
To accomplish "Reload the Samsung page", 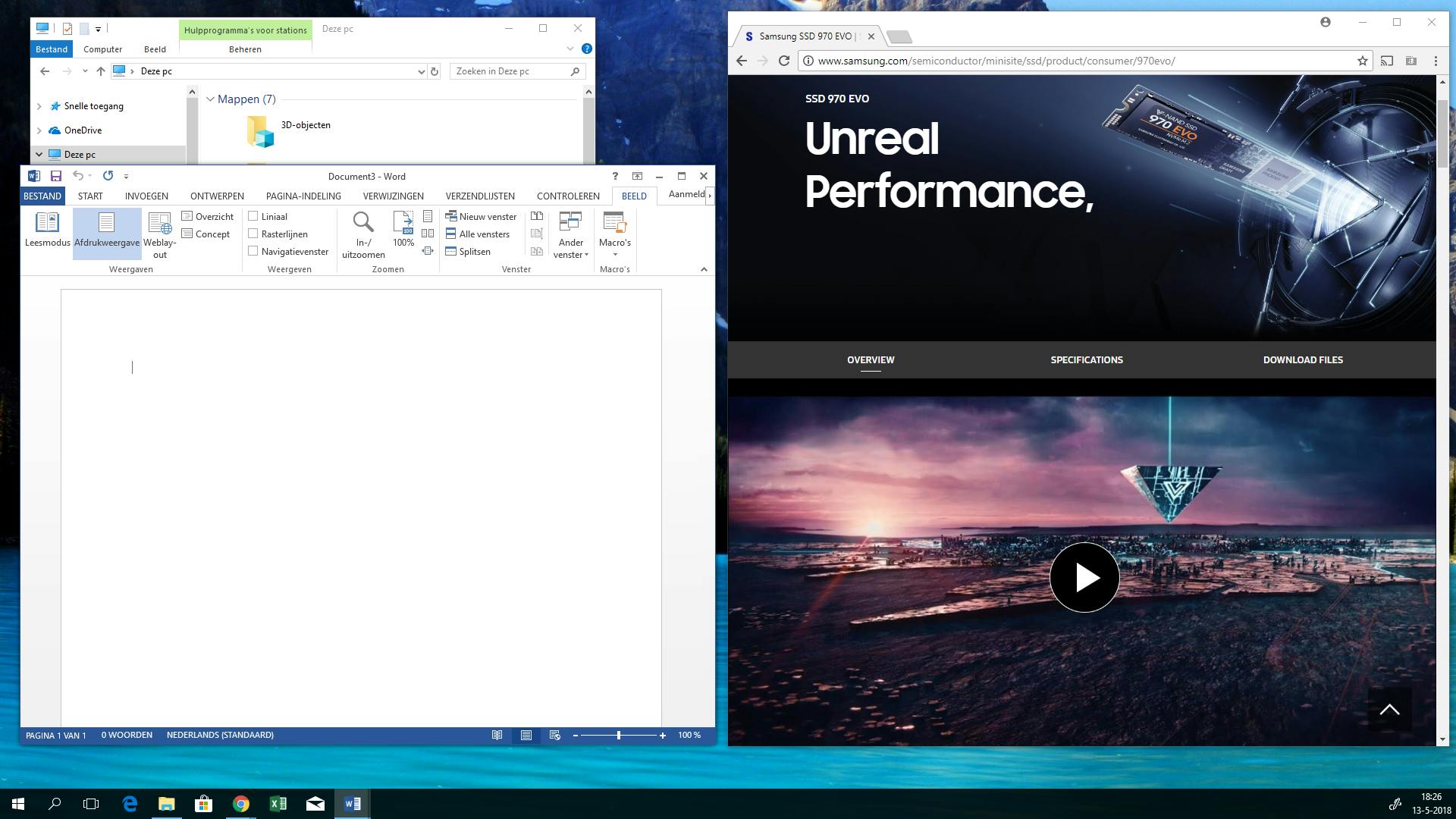I will pyautogui.click(x=784, y=61).
